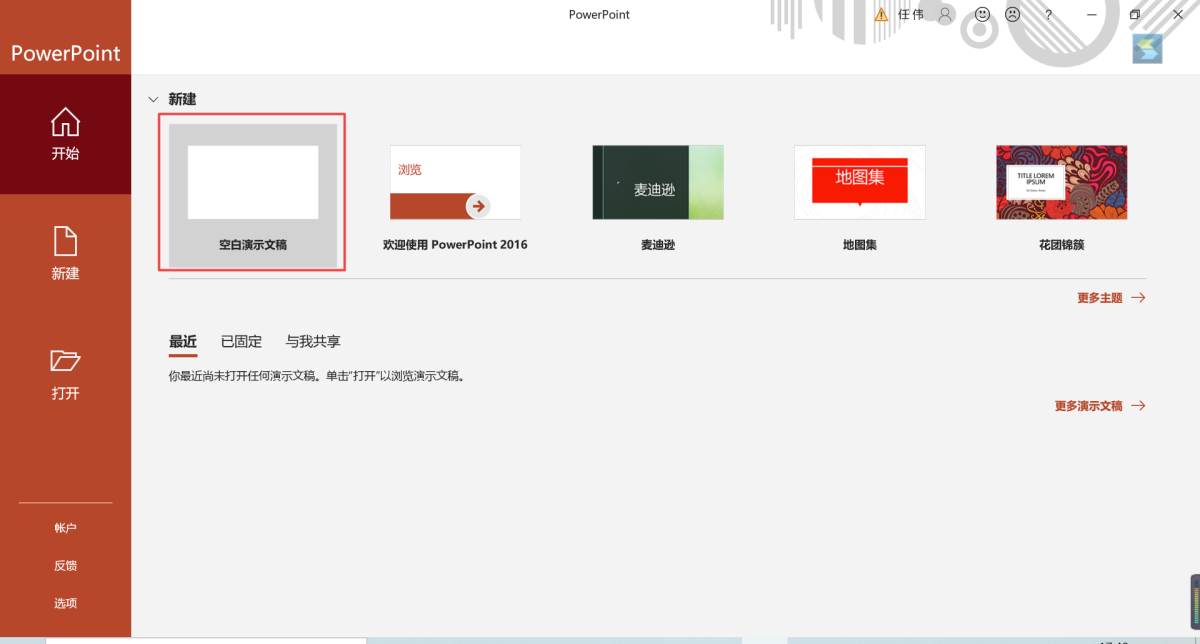
Task: Open the 帐户 account page
Action: pyautogui.click(x=65, y=528)
